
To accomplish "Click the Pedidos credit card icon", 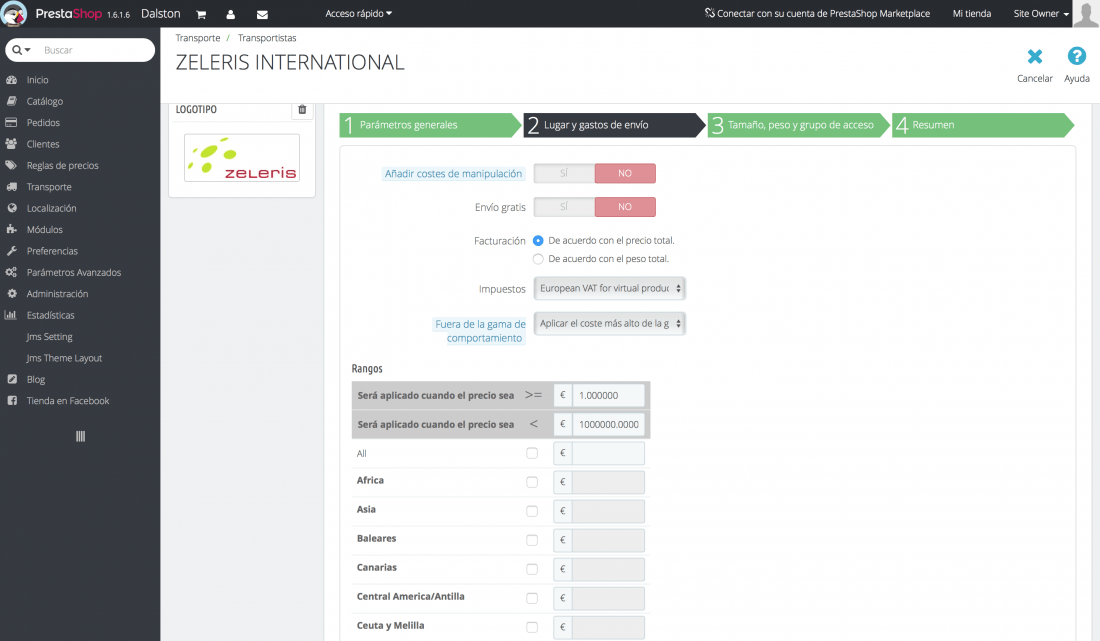I will pyautogui.click(x=11, y=123).
